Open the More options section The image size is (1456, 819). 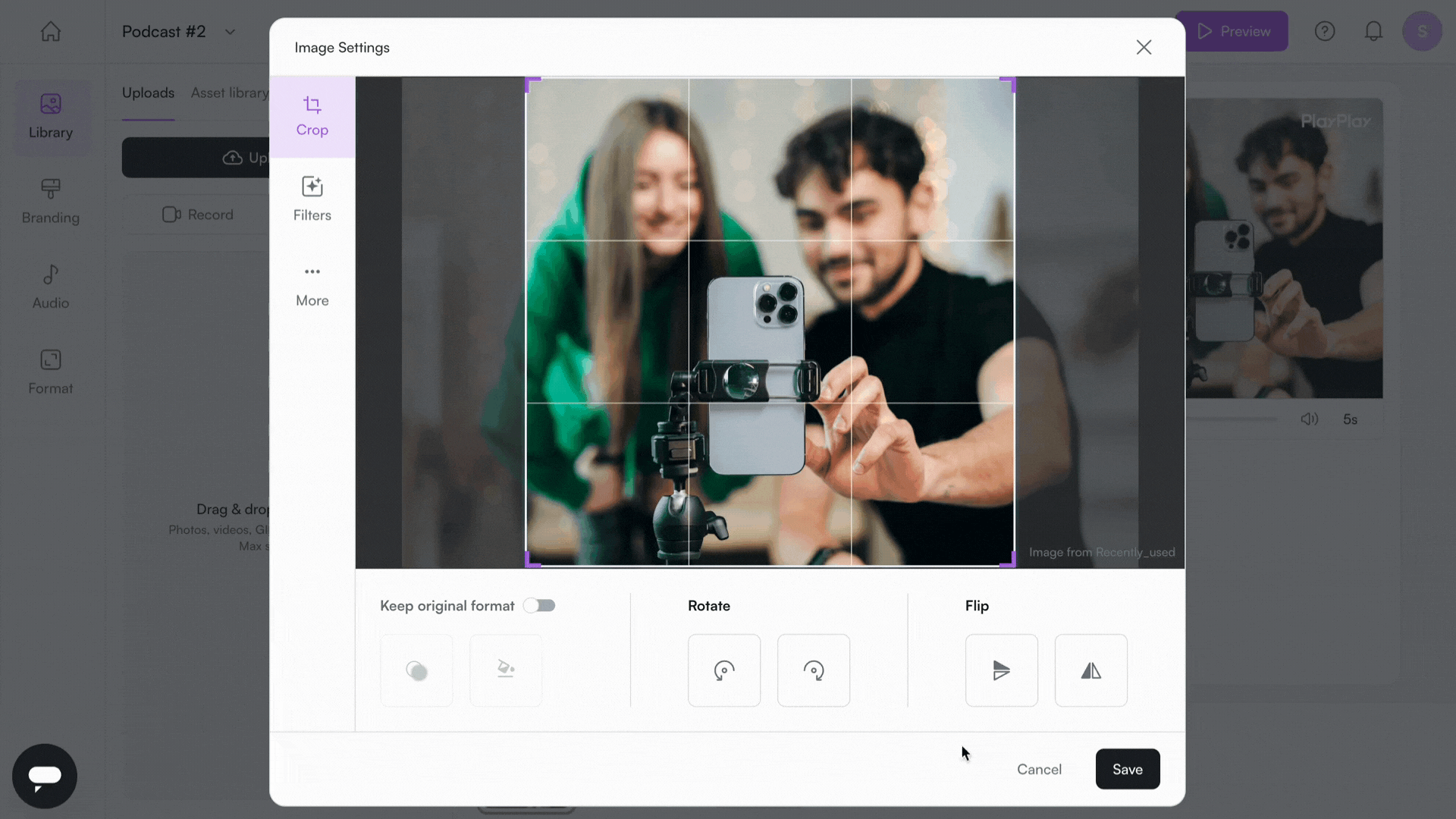(312, 285)
